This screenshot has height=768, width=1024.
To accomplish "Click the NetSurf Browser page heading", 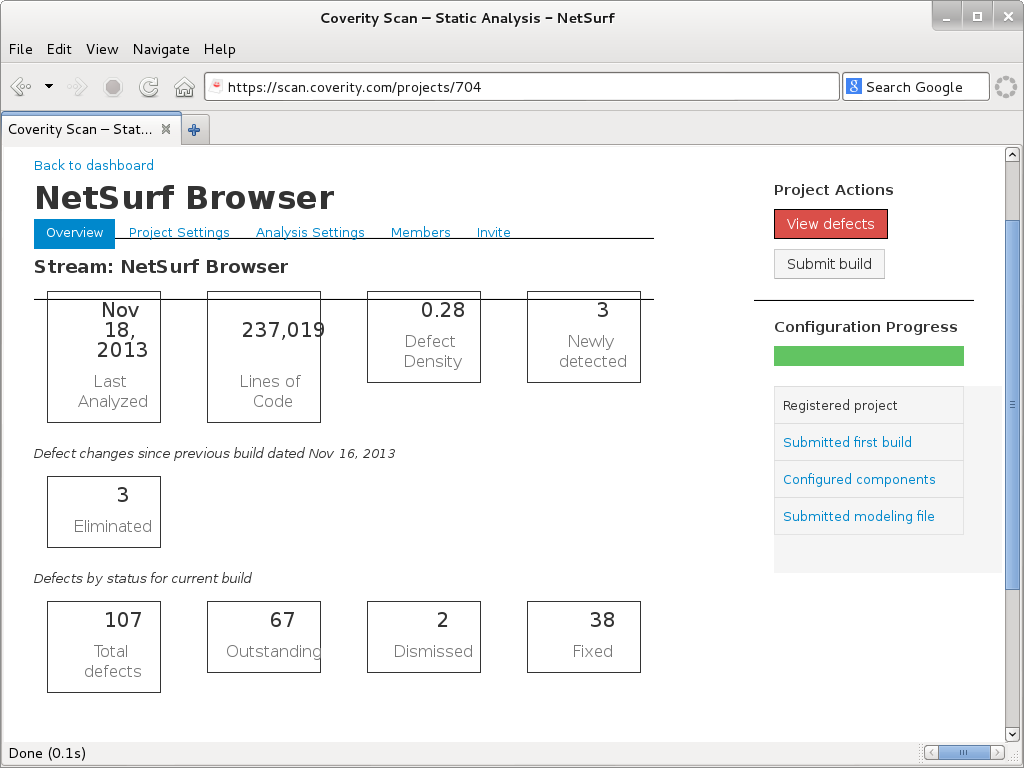I will pos(184,198).
